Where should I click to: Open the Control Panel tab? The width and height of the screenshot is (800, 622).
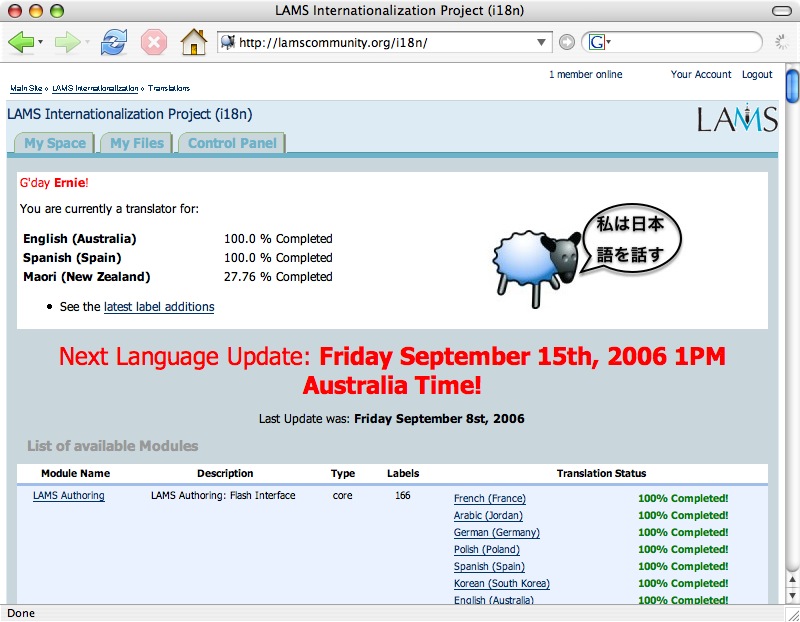[232, 143]
